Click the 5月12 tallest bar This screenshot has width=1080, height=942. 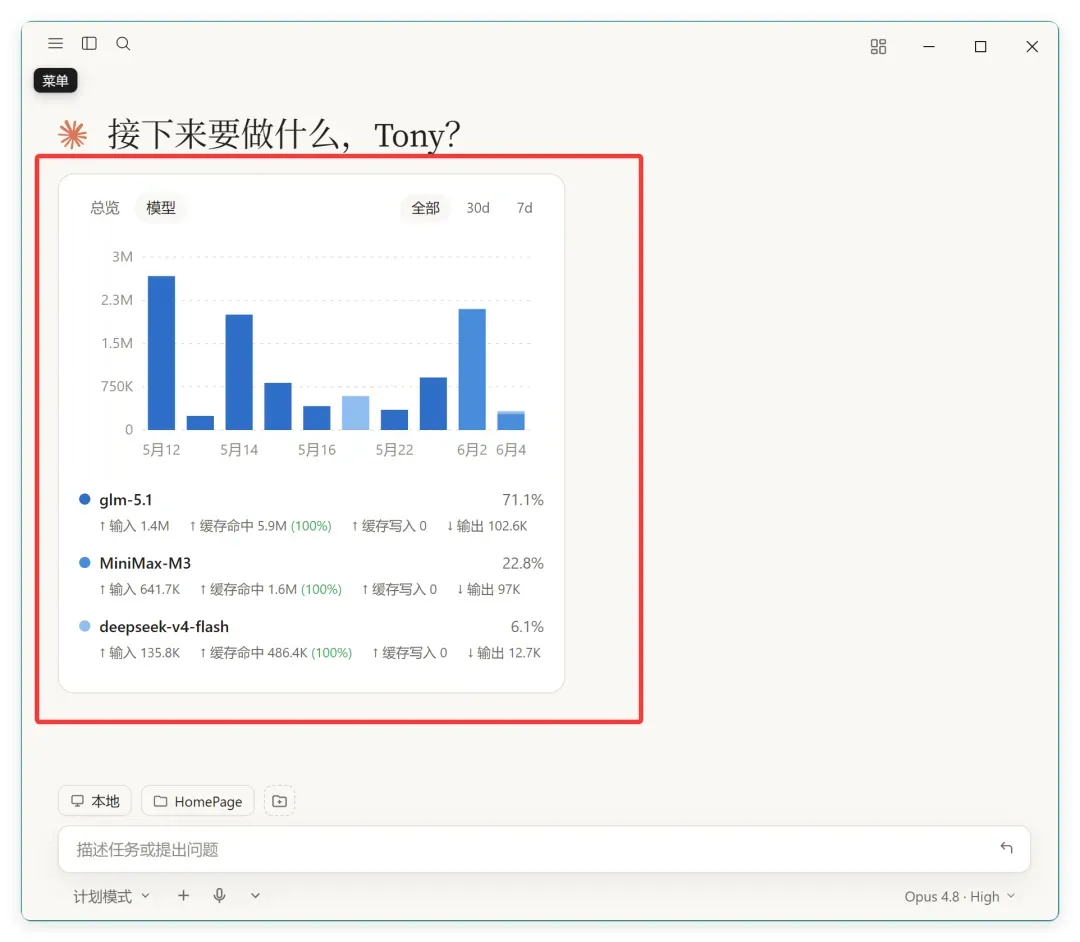162,353
